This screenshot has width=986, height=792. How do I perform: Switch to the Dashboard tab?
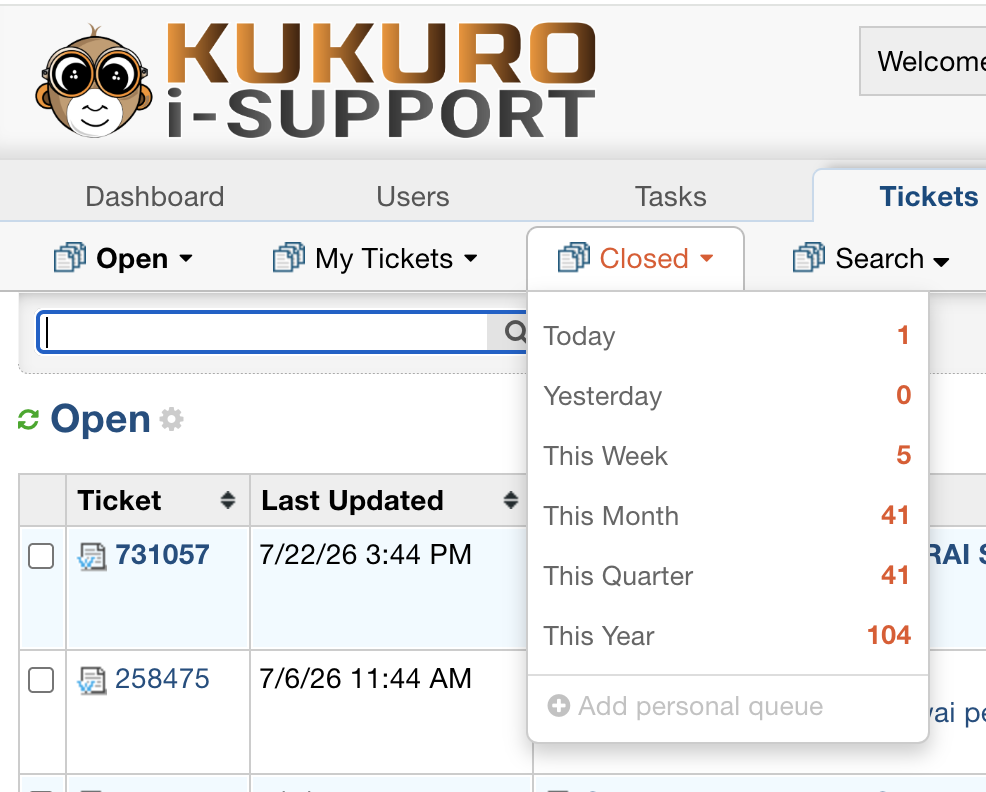point(155,196)
